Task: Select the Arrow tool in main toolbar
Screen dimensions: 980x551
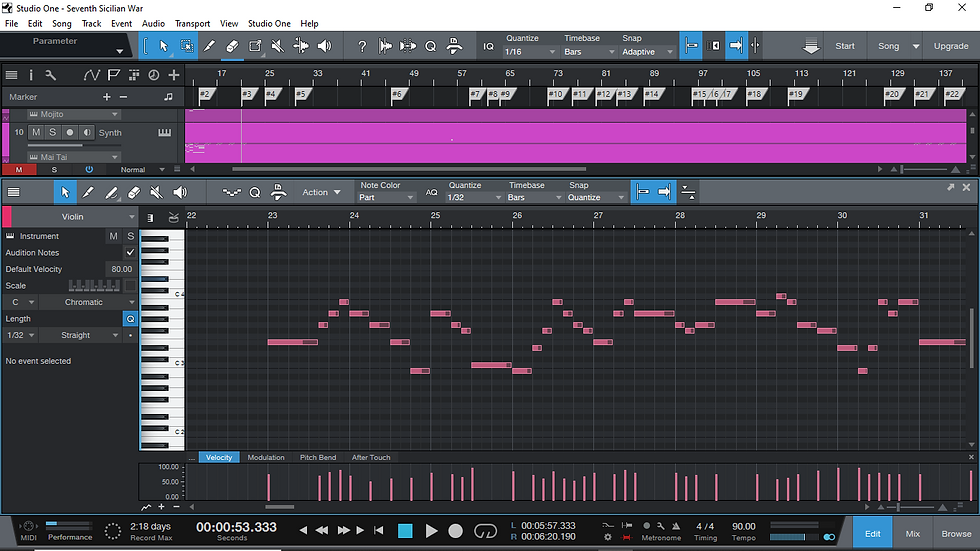Action: (163, 46)
